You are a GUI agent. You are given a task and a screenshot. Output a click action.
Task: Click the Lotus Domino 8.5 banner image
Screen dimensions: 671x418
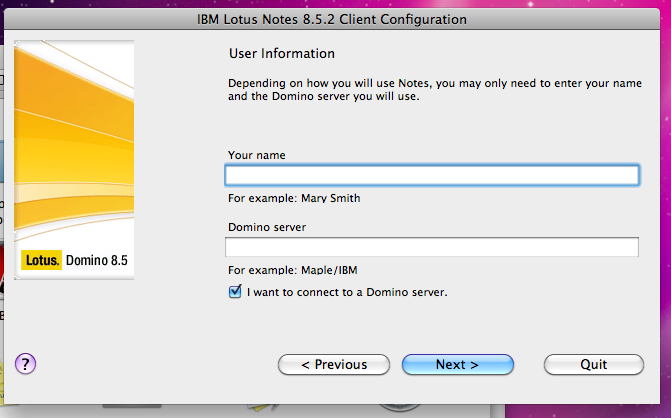[x=74, y=160]
